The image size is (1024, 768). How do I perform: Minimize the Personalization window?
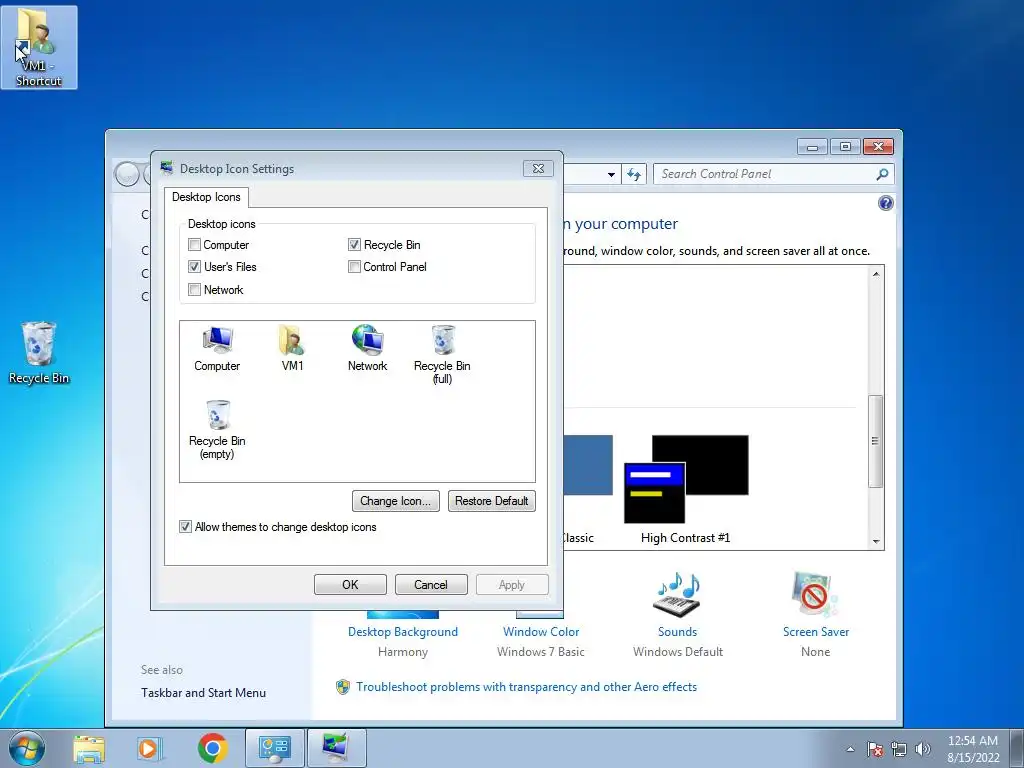pyautogui.click(x=812, y=146)
